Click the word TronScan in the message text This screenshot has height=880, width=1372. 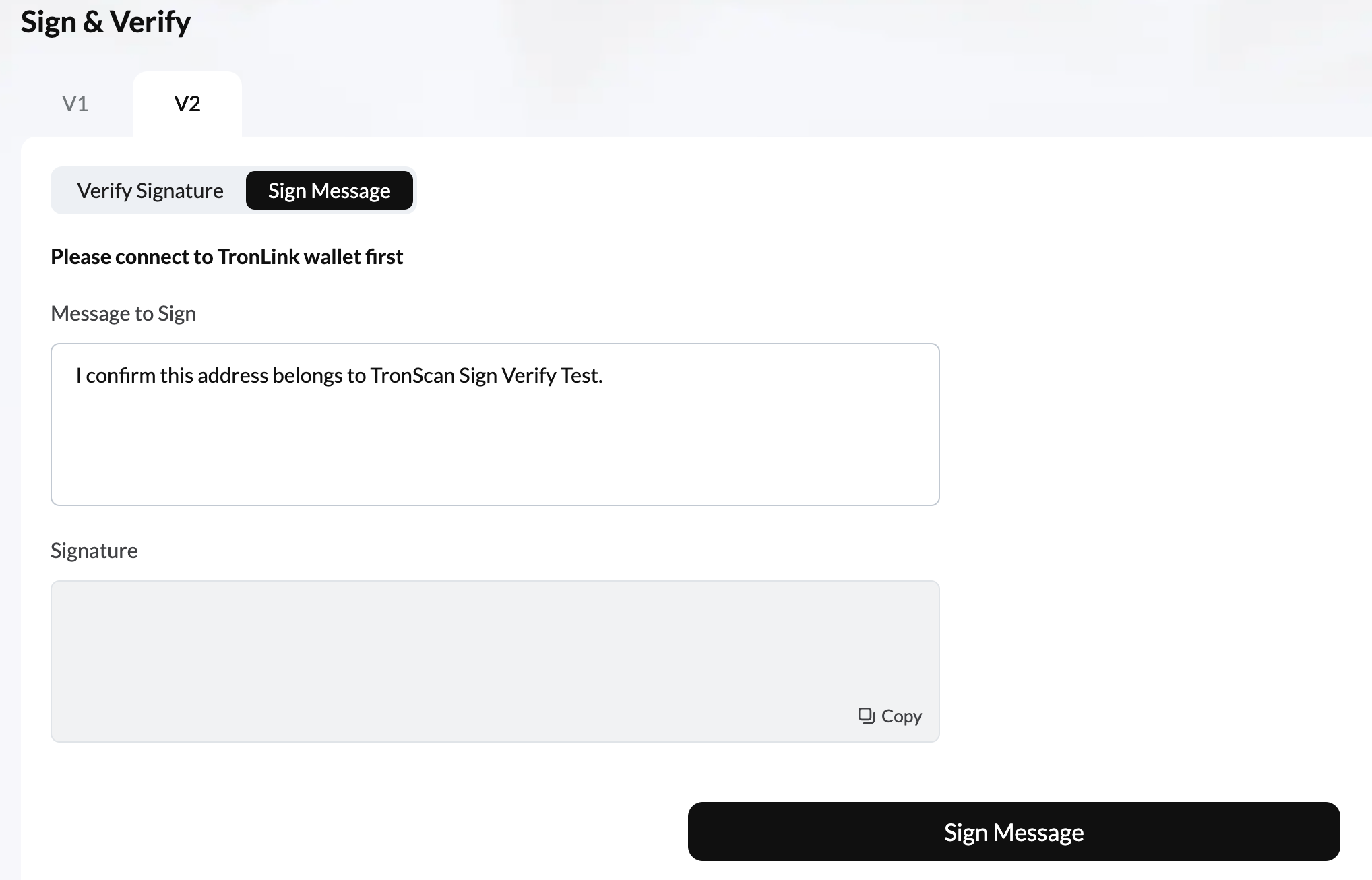(412, 375)
